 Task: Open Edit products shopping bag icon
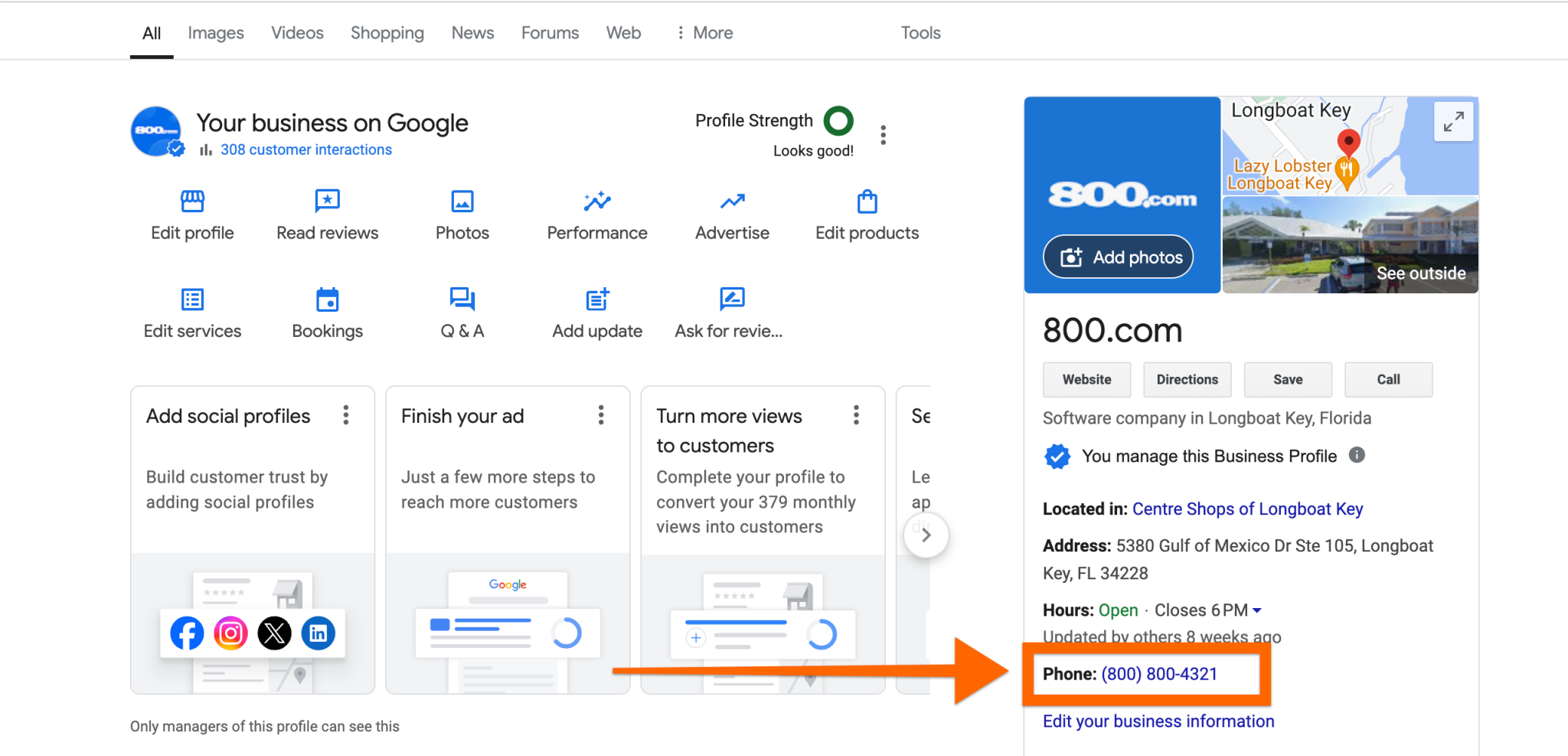pyautogui.click(x=867, y=201)
